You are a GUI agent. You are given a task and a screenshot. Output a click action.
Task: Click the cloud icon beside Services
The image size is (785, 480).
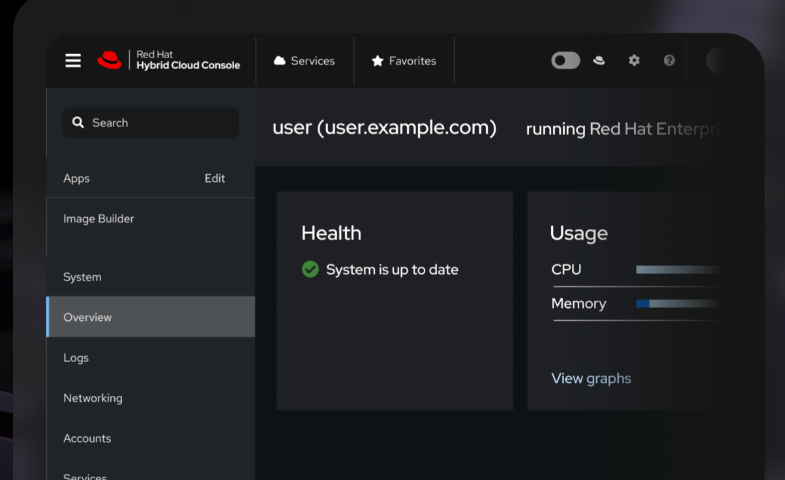[x=280, y=61]
